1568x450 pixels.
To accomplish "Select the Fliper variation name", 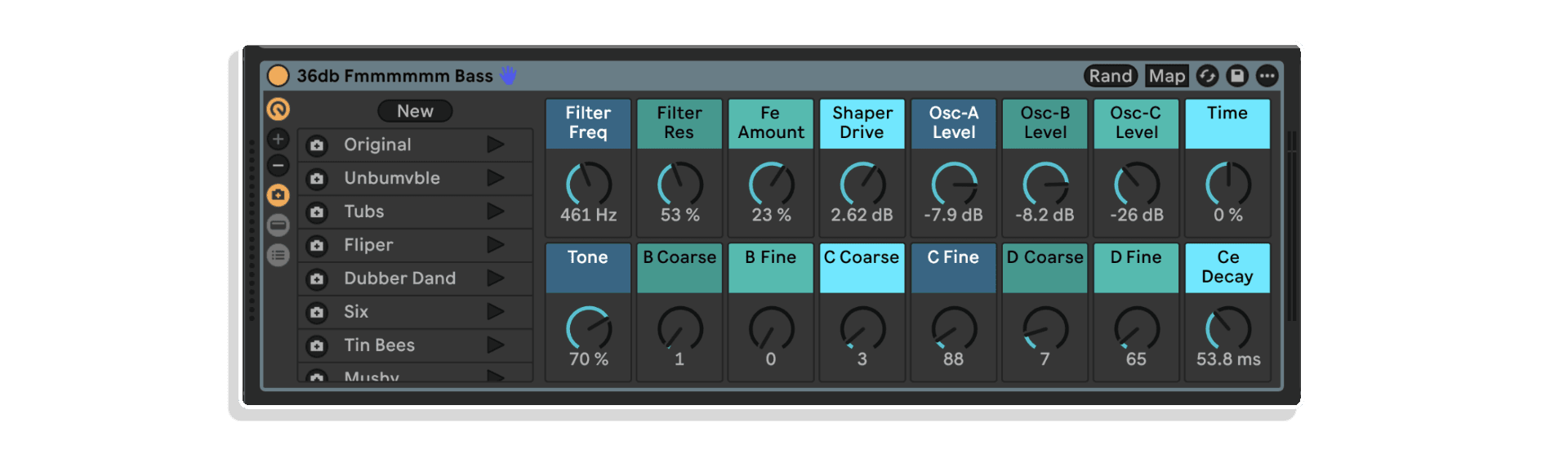I will pos(368,245).
